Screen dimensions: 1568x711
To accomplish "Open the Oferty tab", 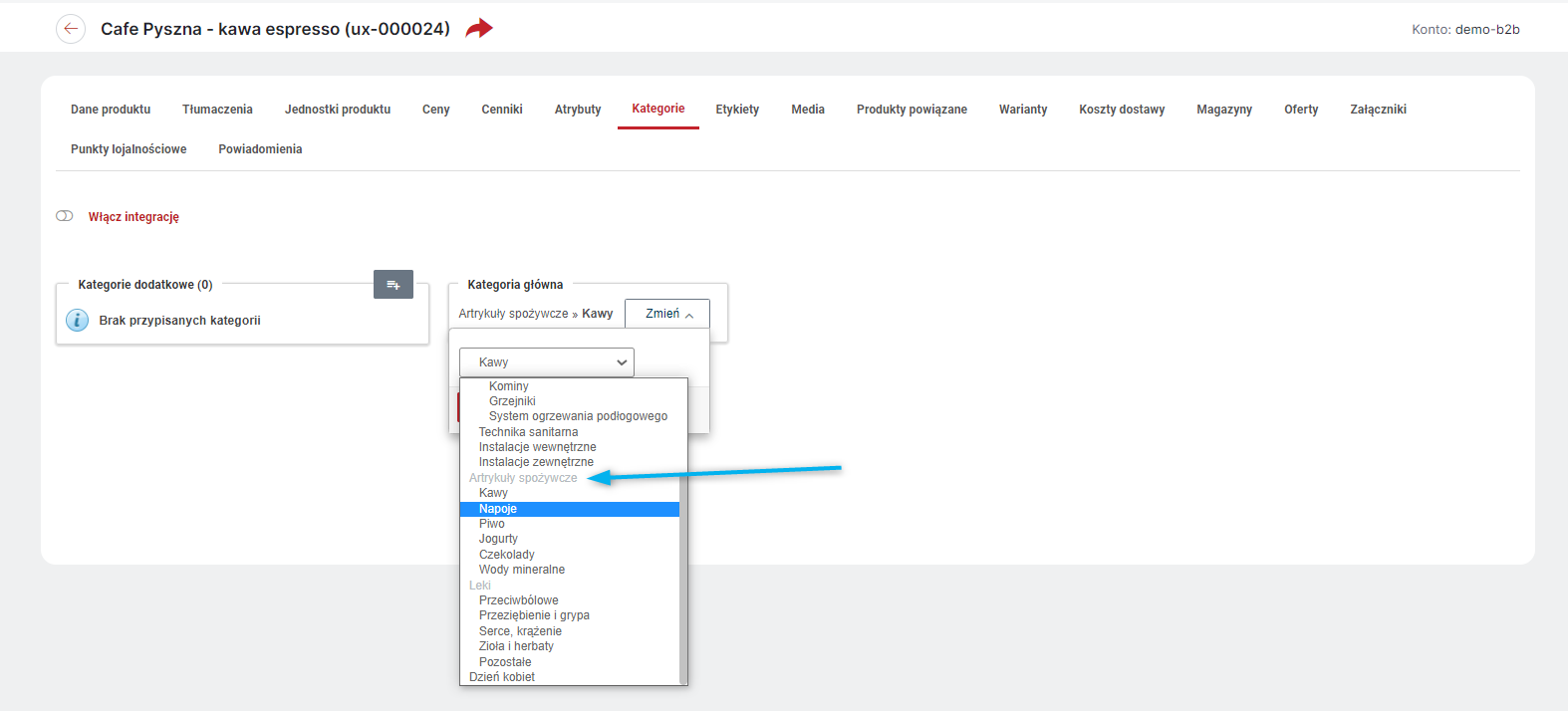I will (1301, 110).
